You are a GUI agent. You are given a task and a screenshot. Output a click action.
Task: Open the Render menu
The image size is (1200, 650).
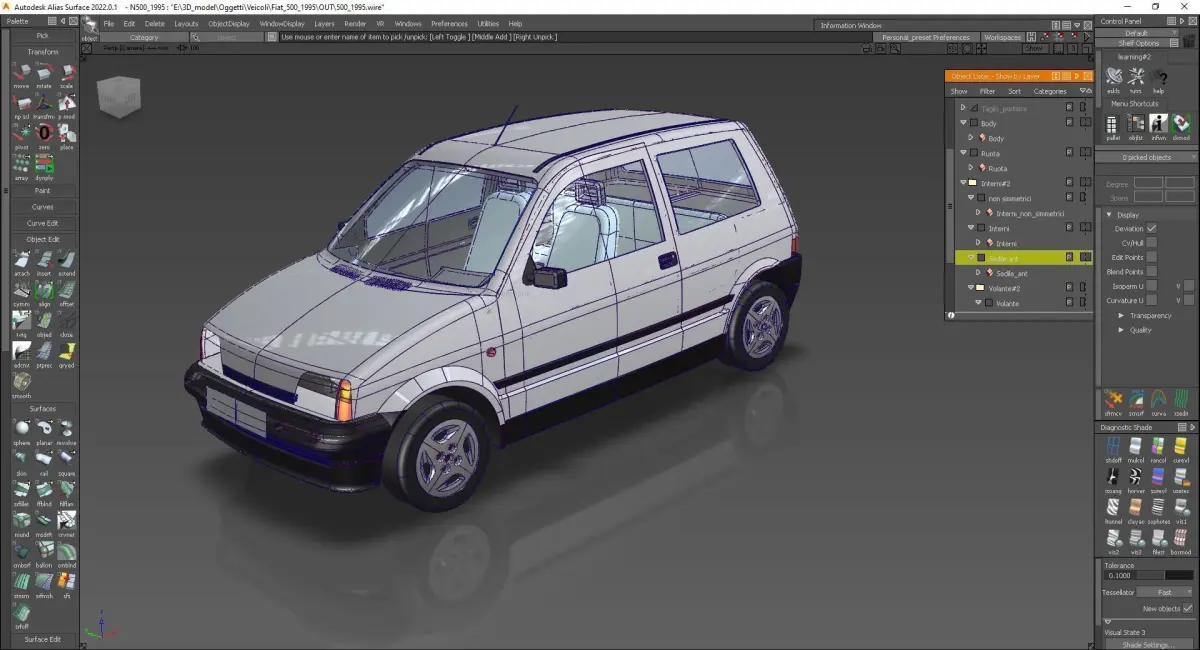pos(354,23)
